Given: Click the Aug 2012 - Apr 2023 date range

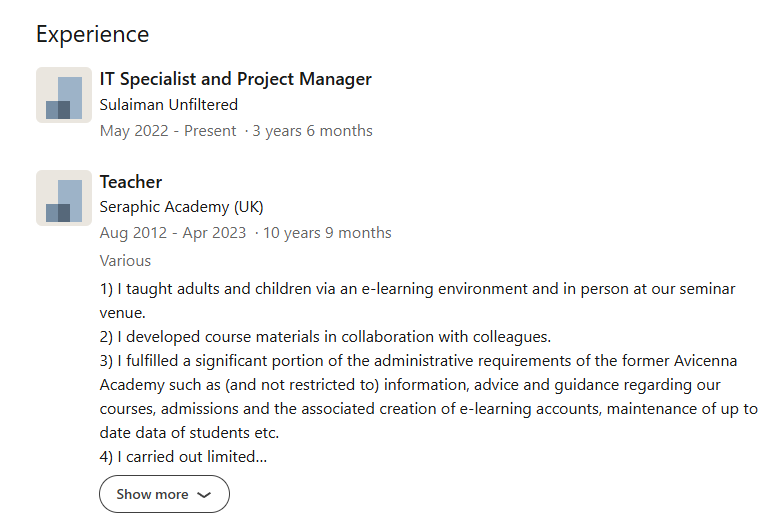Looking at the screenshot, I should (x=173, y=233).
